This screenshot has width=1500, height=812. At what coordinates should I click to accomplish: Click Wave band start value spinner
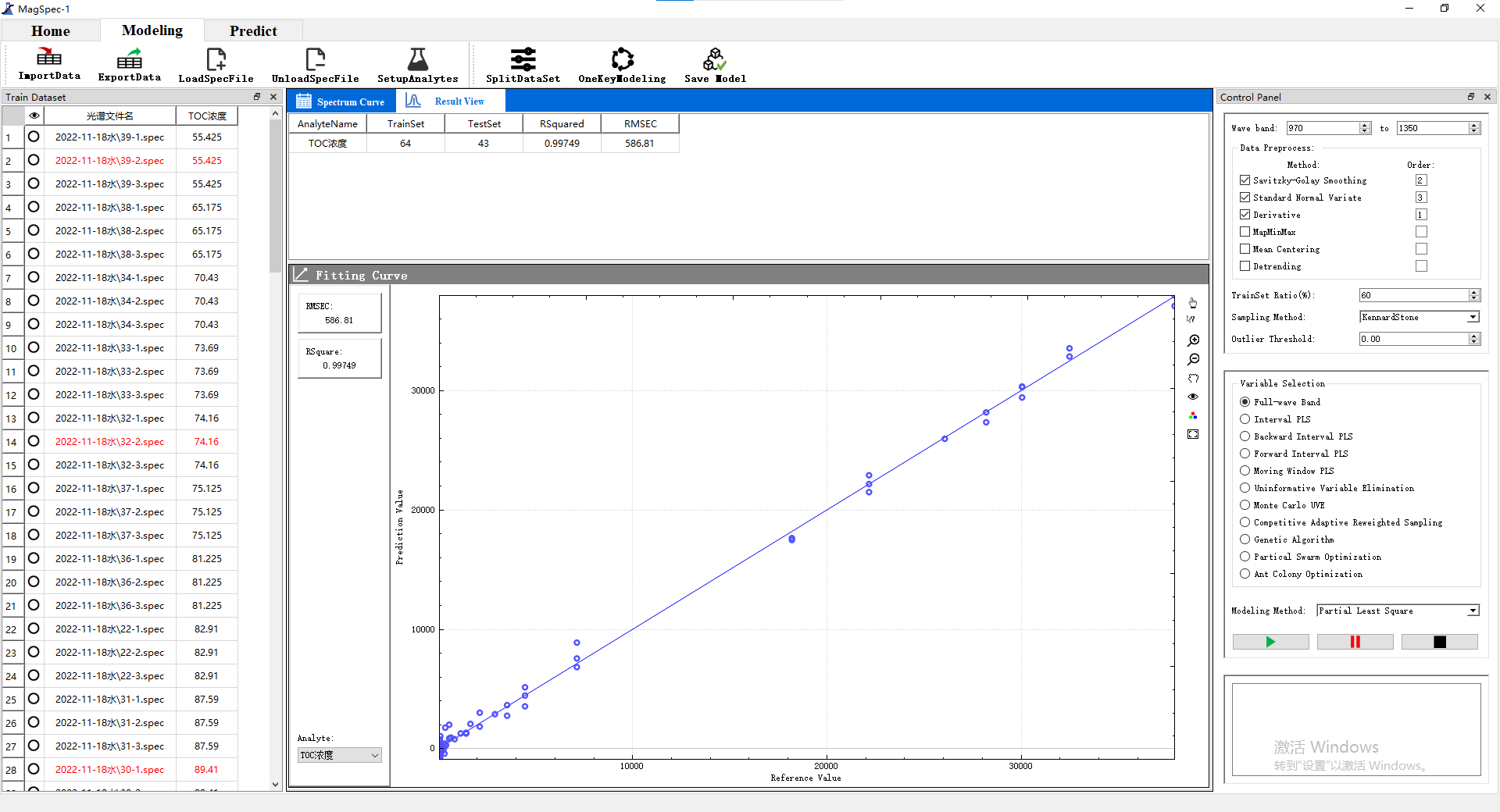(x=1365, y=128)
